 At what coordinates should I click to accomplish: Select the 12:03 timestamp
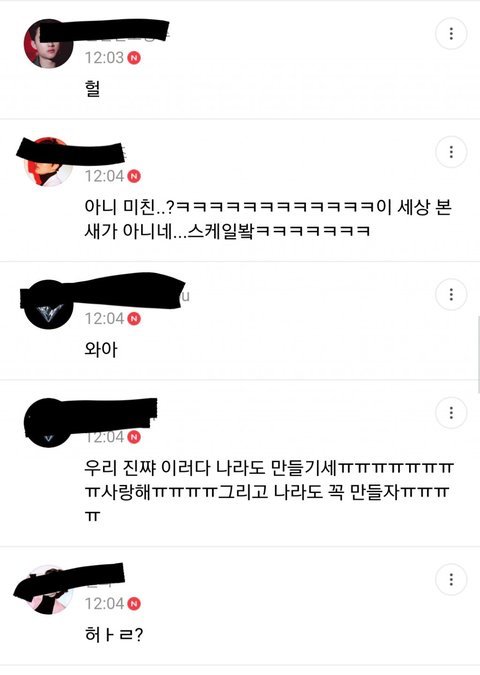104,58
